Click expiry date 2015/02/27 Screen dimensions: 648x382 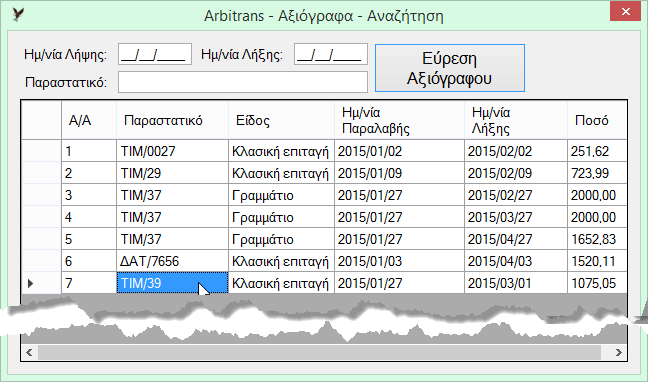pos(516,195)
